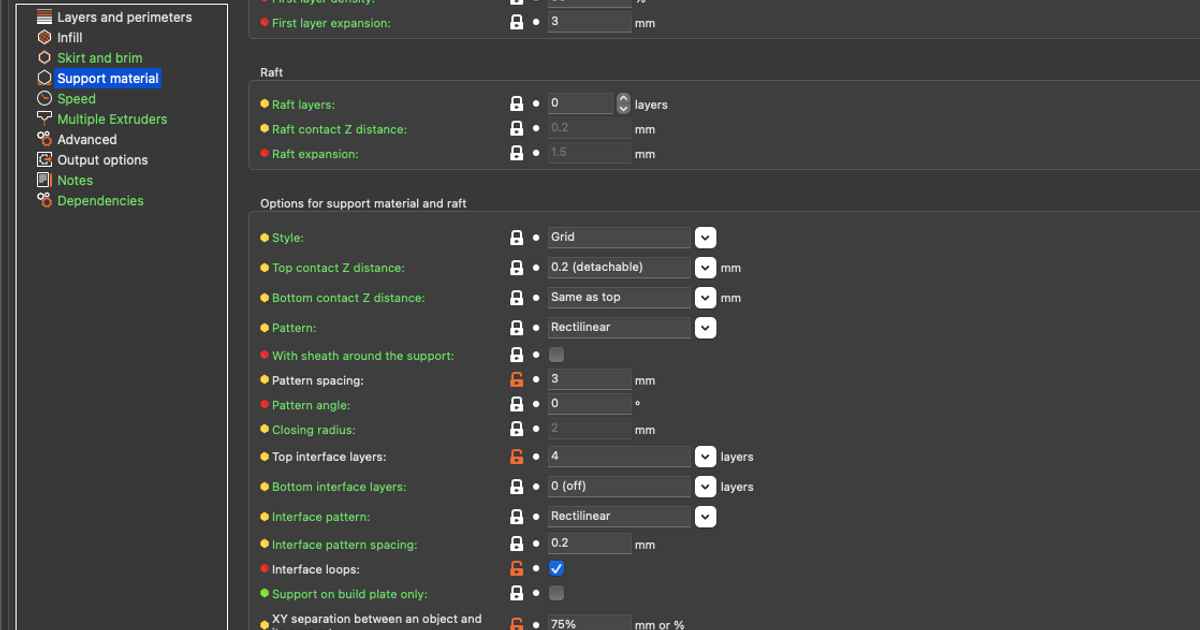This screenshot has height=630, width=1200.
Task: Click the orange unlocked lock for Top interface layers
Action: point(517,457)
